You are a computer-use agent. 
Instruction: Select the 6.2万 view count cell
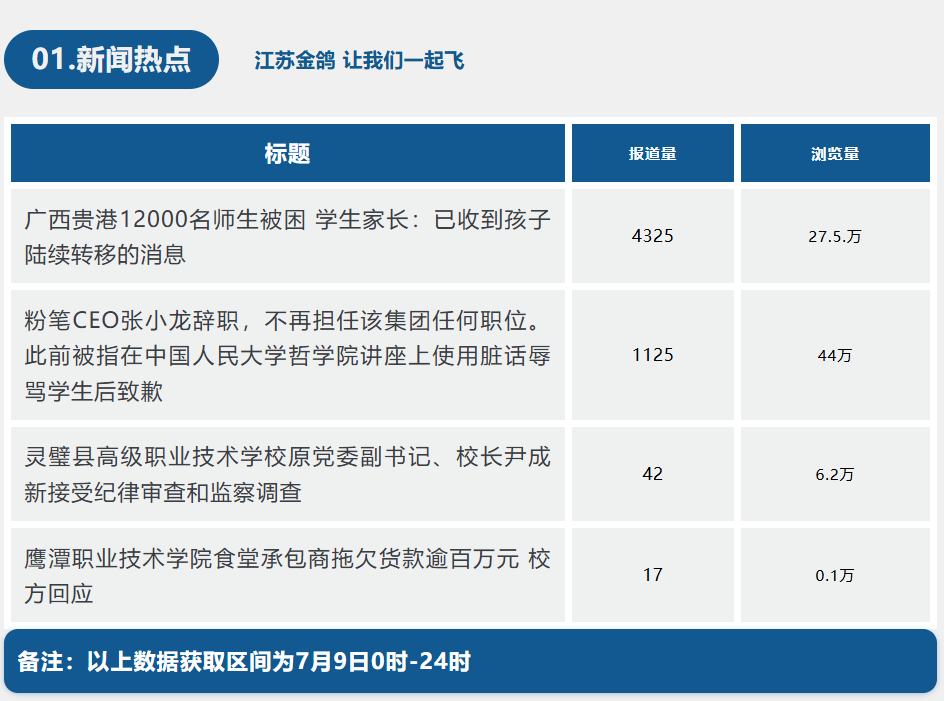[835, 474]
